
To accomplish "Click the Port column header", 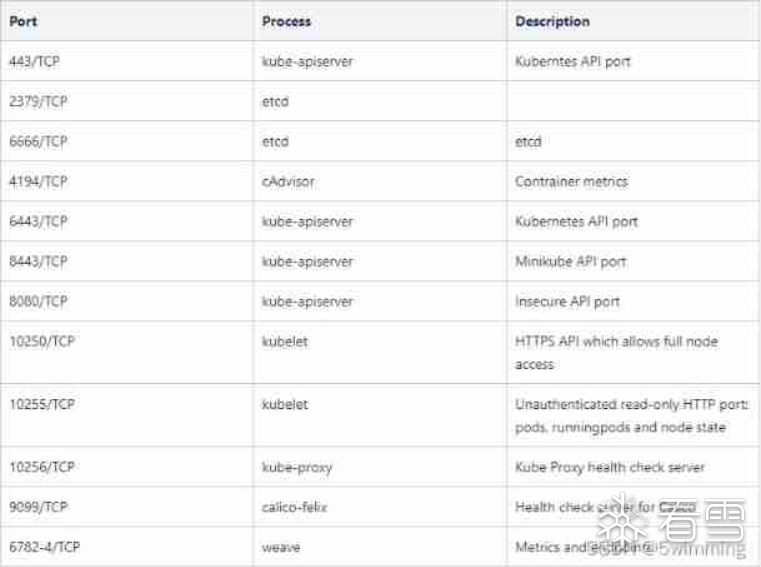I will click(x=24, y=20).
